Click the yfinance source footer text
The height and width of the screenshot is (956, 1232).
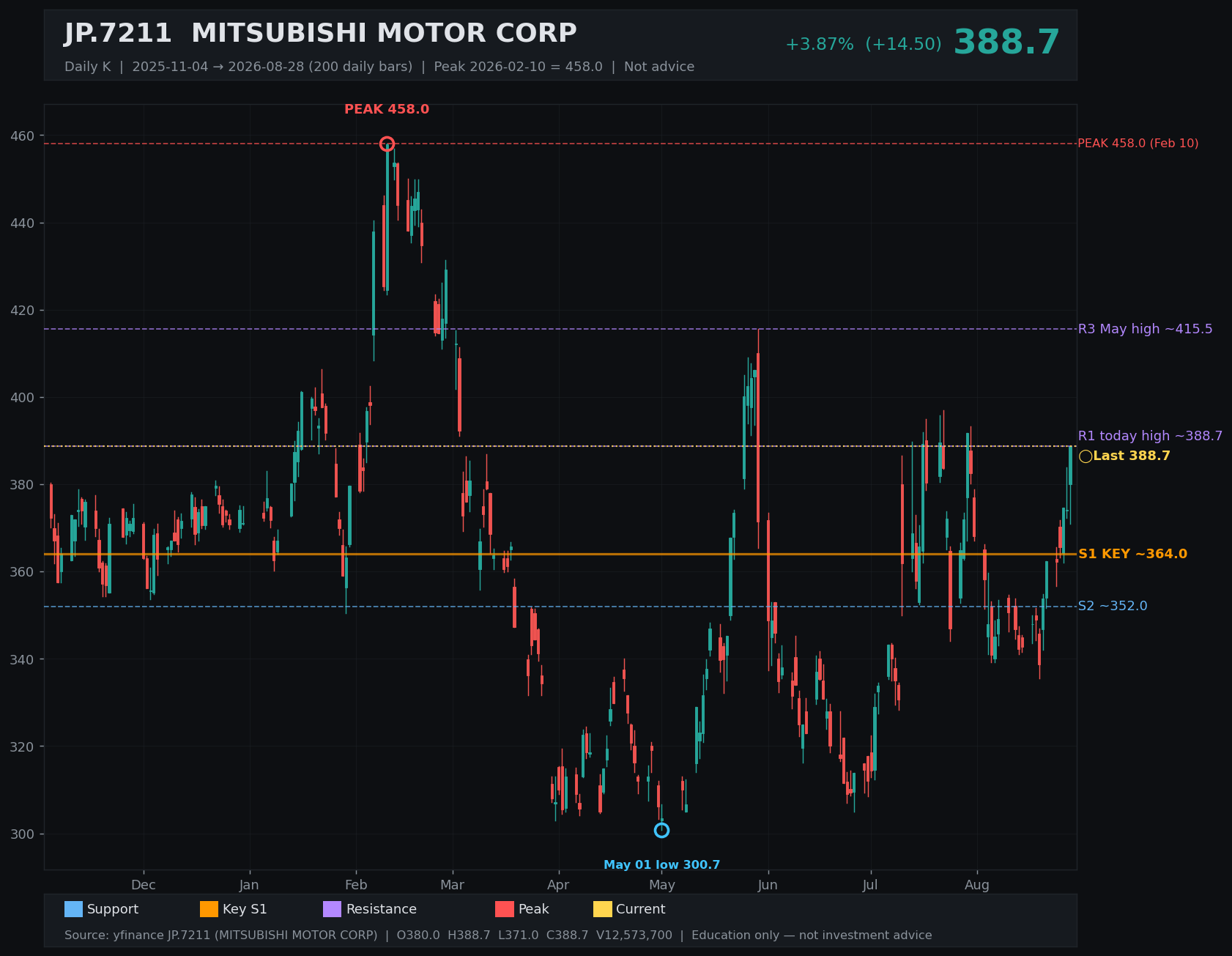(498, 935)
